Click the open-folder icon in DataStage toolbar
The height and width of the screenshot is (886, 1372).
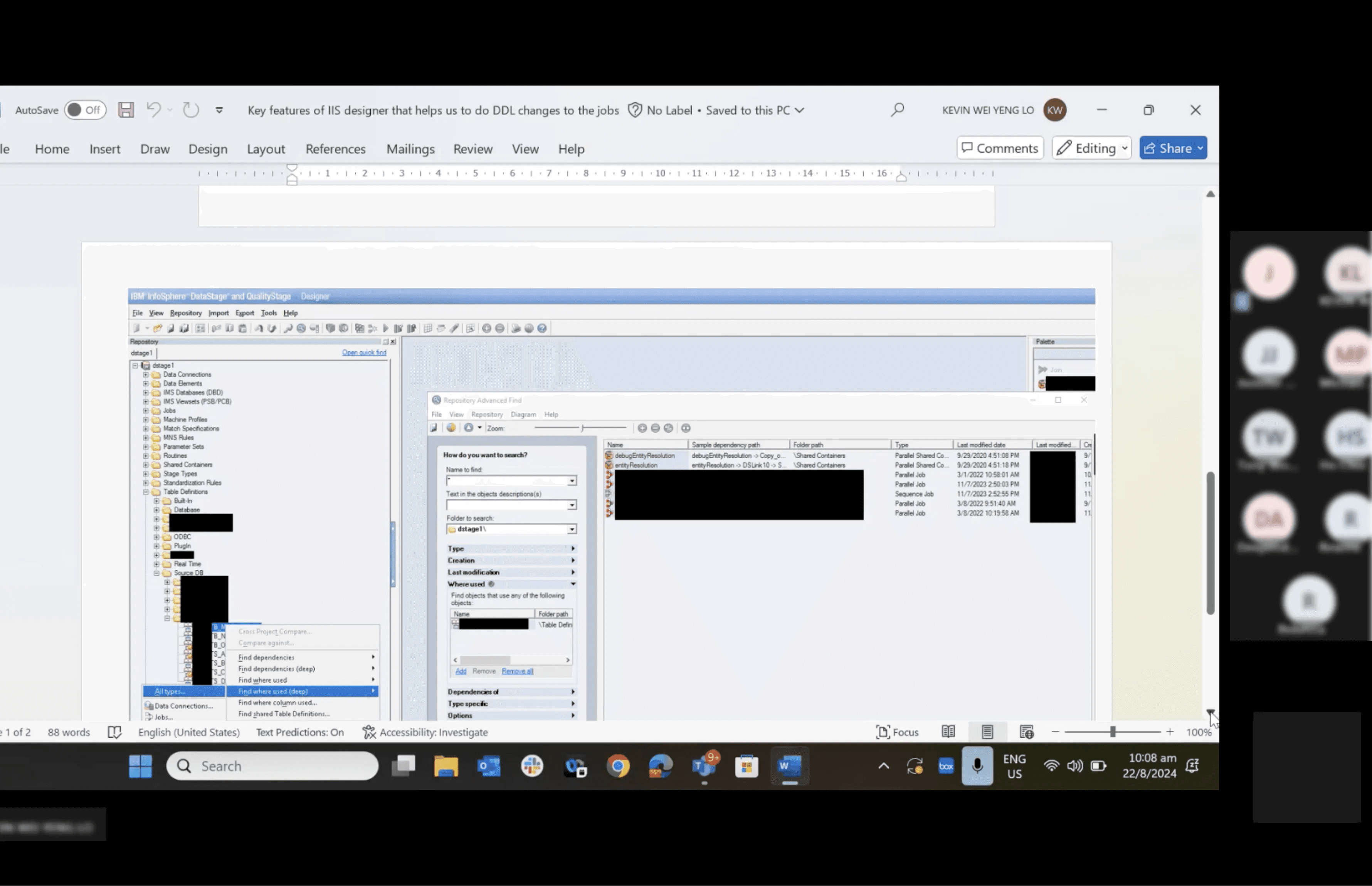(157, 328)
